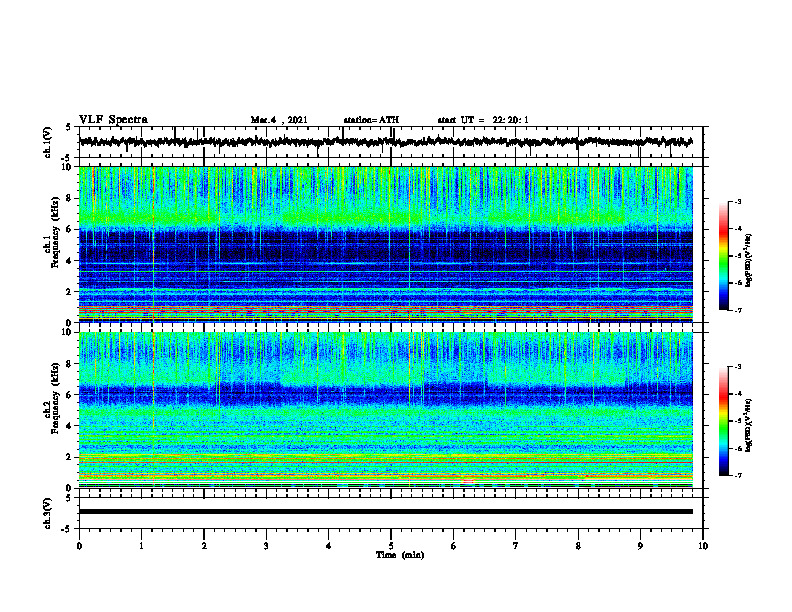Click the color scale beside ch.1 spectrogram
This screenshot has width=792, height=612.
pyautogui.click(x=723, y=256)
